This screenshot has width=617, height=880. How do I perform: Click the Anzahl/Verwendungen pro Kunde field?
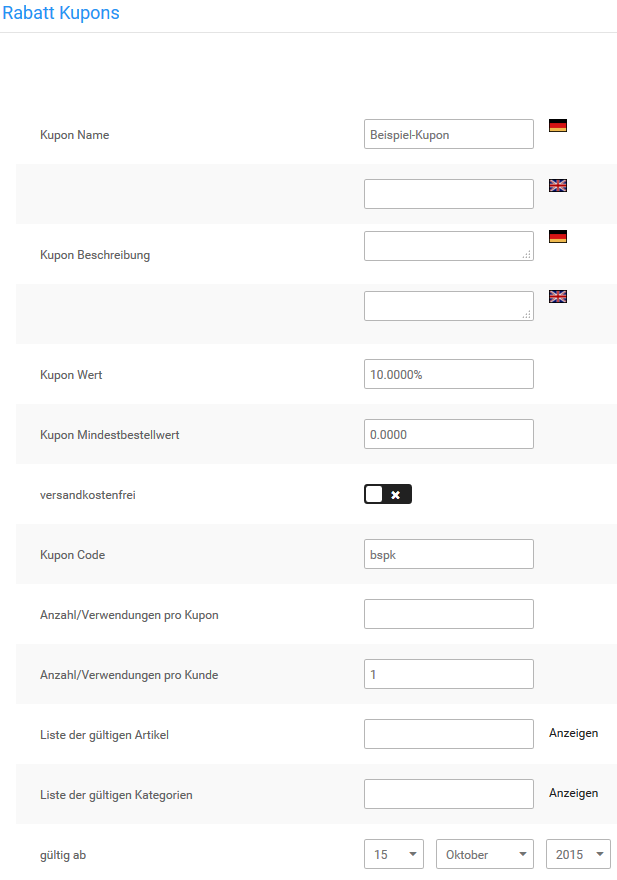(448, 673)
